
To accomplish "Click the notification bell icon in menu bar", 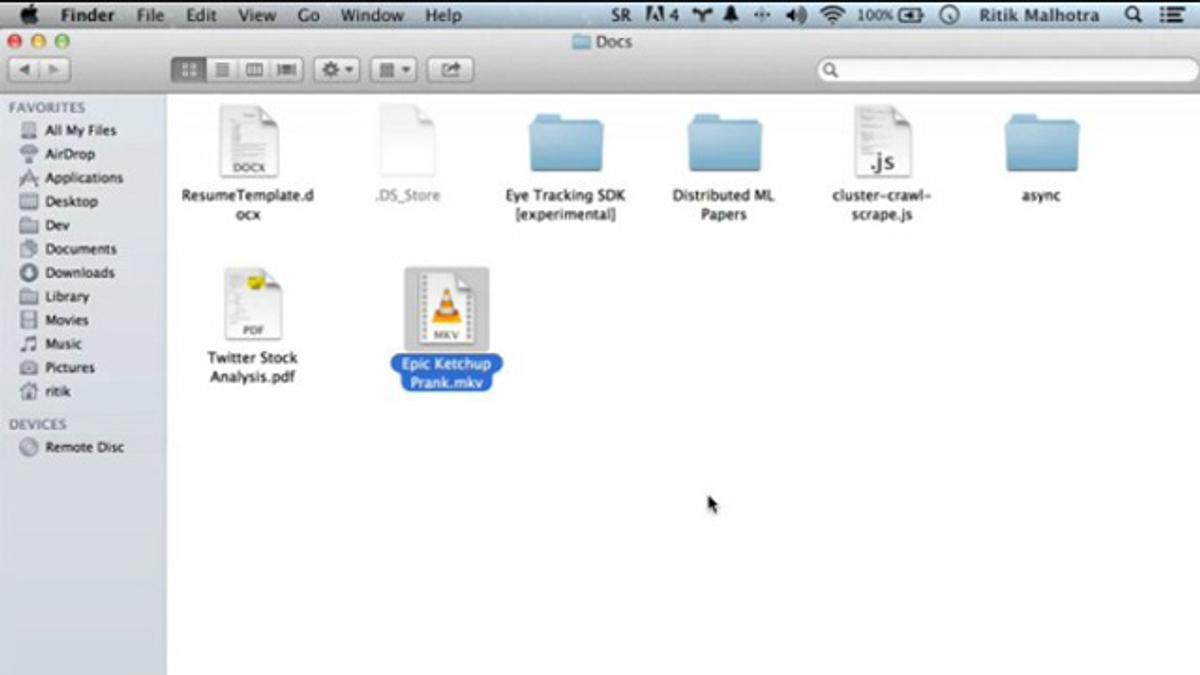I will coord(731,15).
